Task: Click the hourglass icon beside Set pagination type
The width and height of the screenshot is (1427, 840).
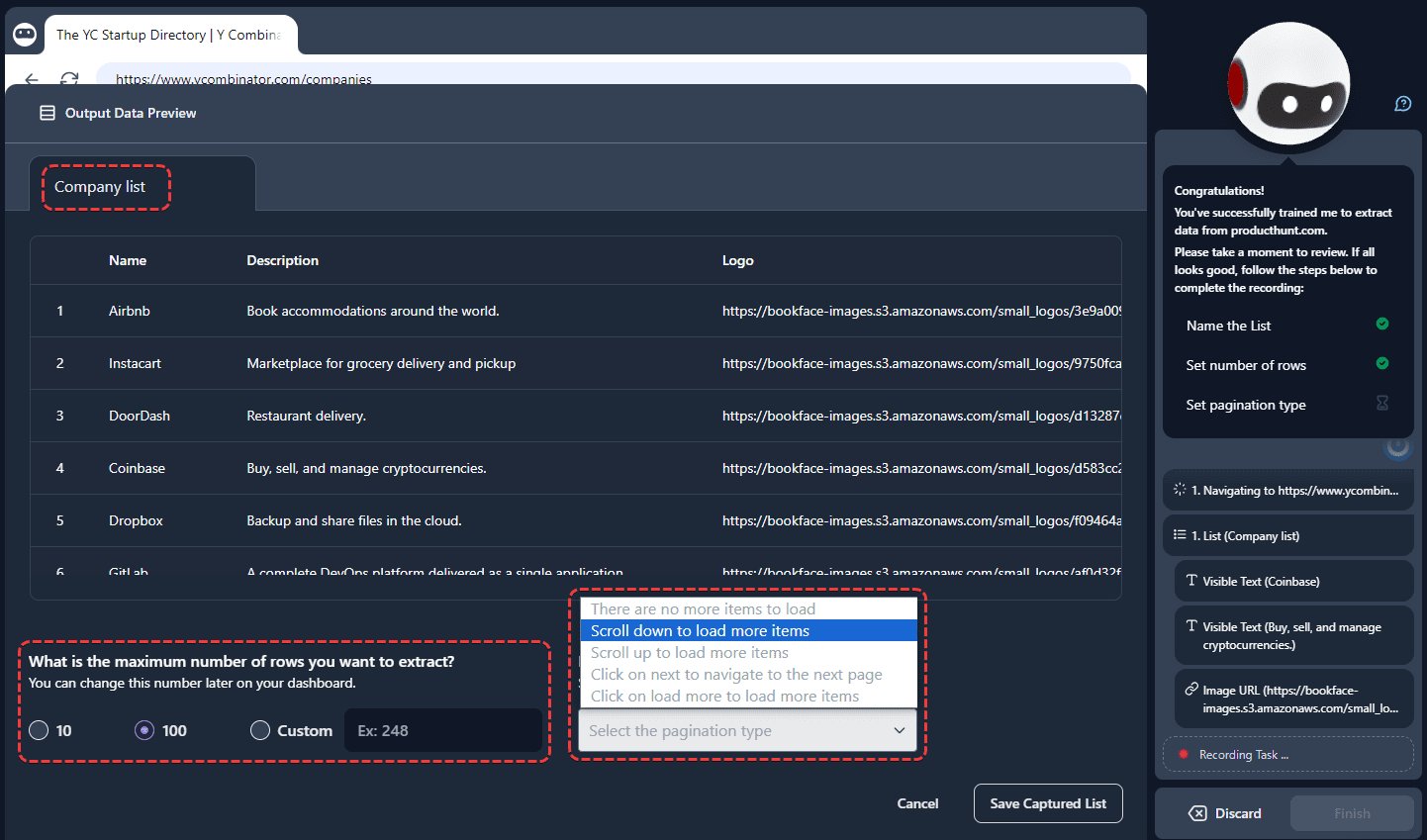Action: click(x=1382, y=403)
